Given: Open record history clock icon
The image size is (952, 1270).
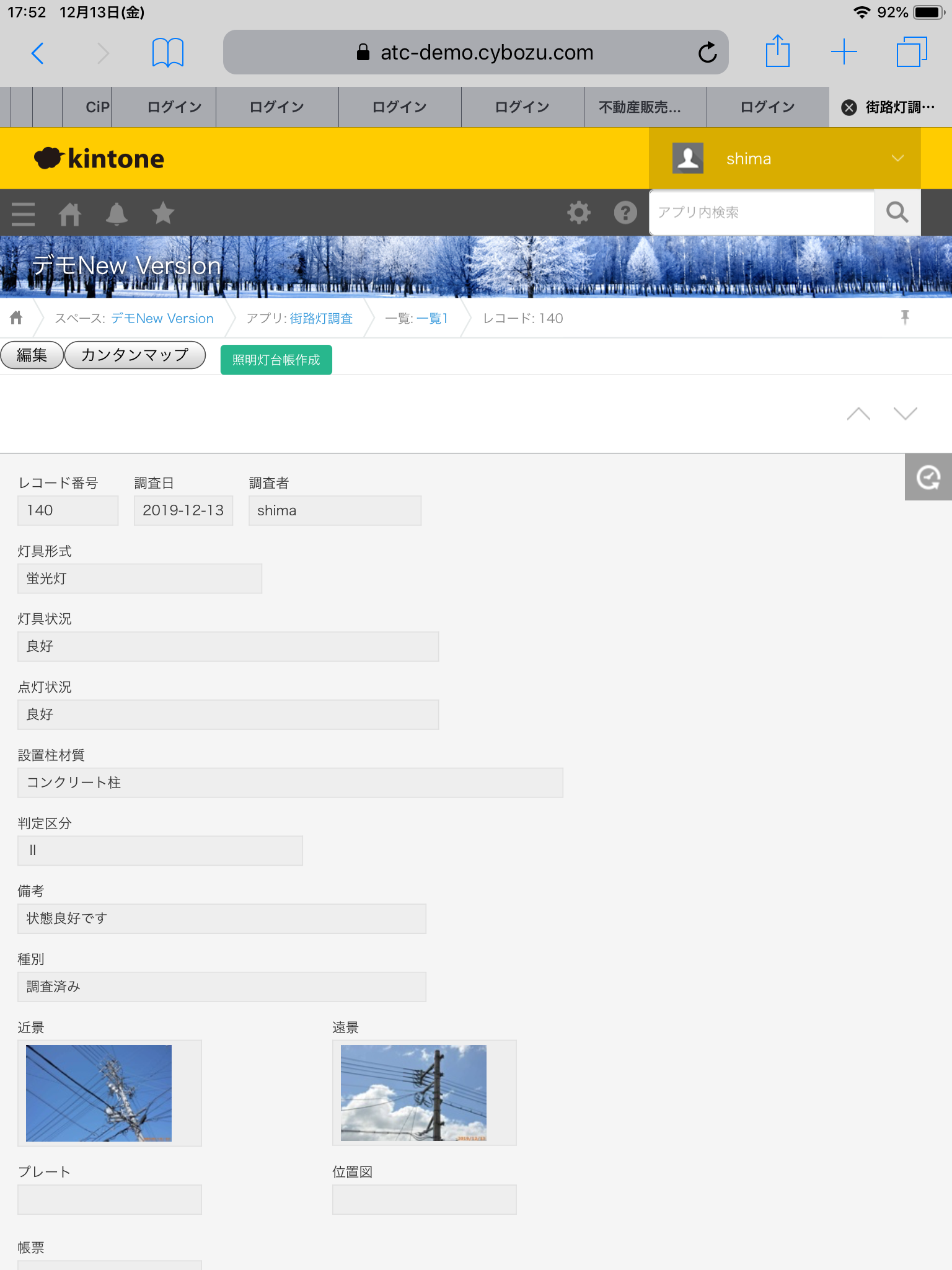Looking at the screenshot, I should [928, 477].
